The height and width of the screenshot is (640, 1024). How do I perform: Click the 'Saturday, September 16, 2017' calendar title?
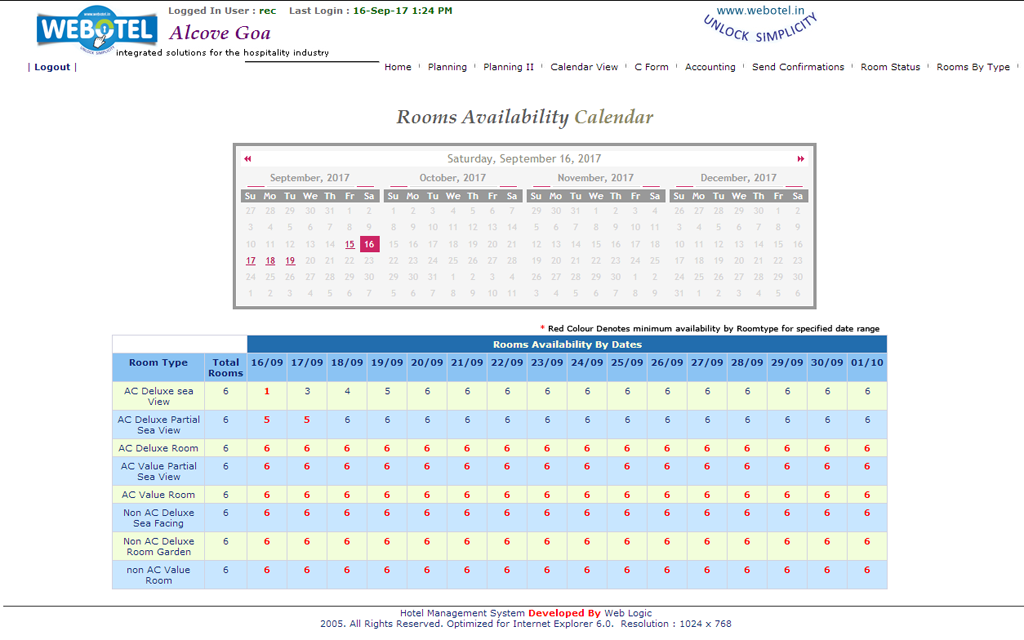coord(524,159)
